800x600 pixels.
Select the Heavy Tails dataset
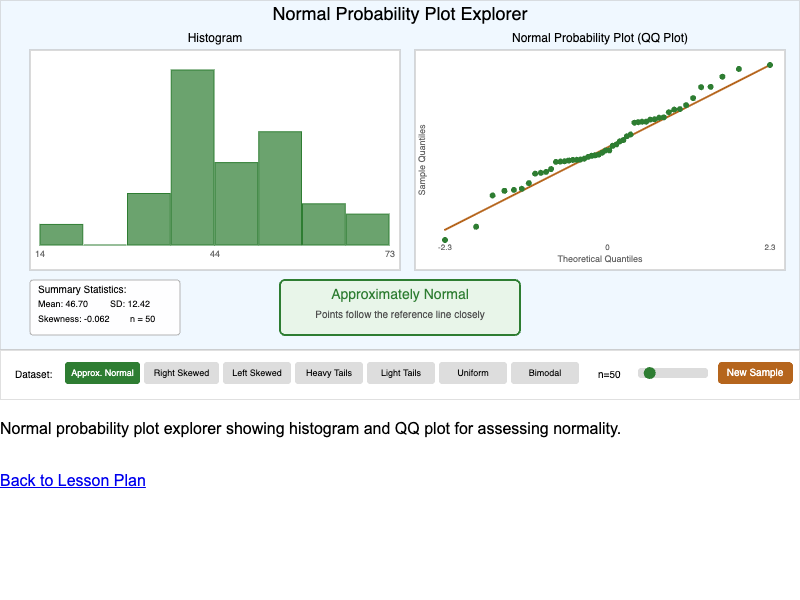click(328, 372)
